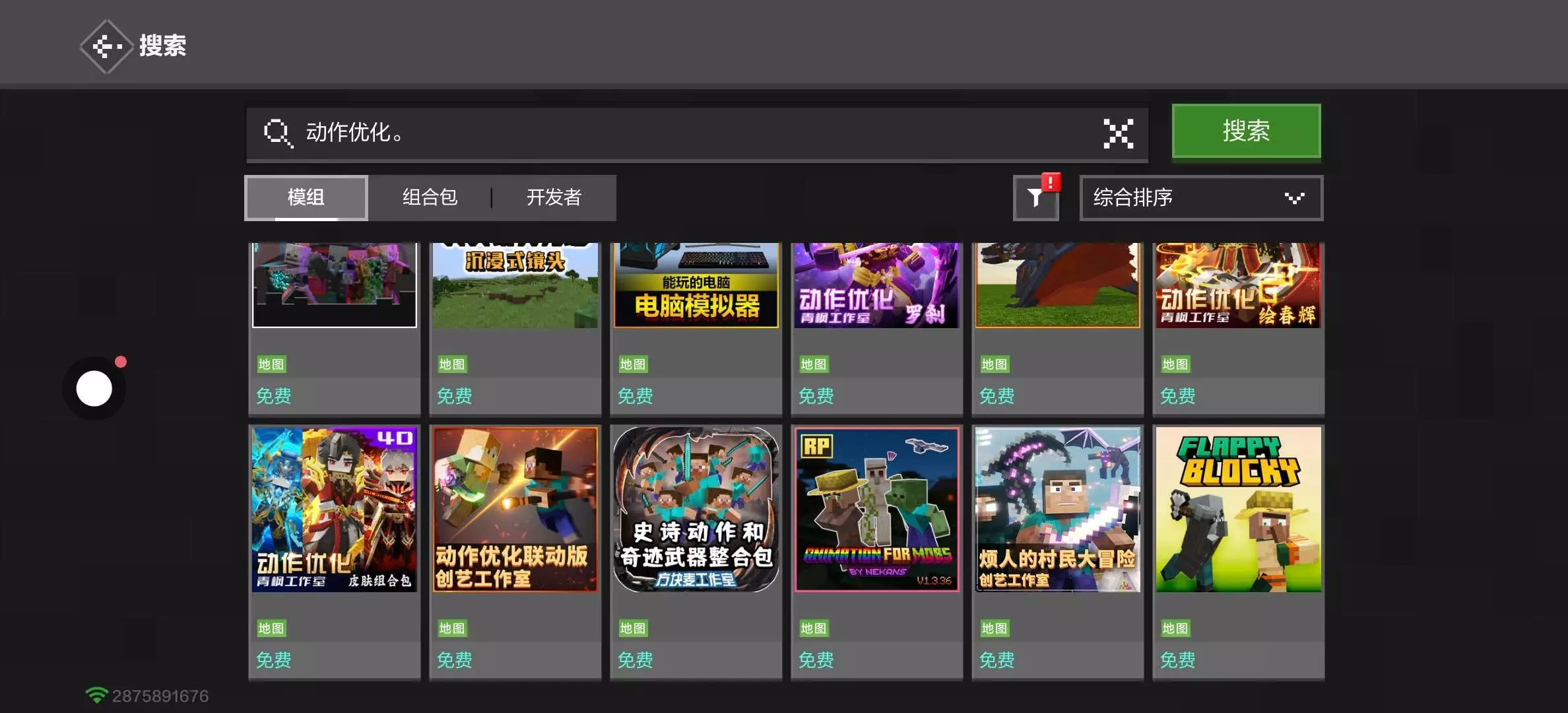Image resolution: width=1568 pixels, height=713 pixels.
Task: Open the 开发者 tab
Action: [x=554, y=197]
